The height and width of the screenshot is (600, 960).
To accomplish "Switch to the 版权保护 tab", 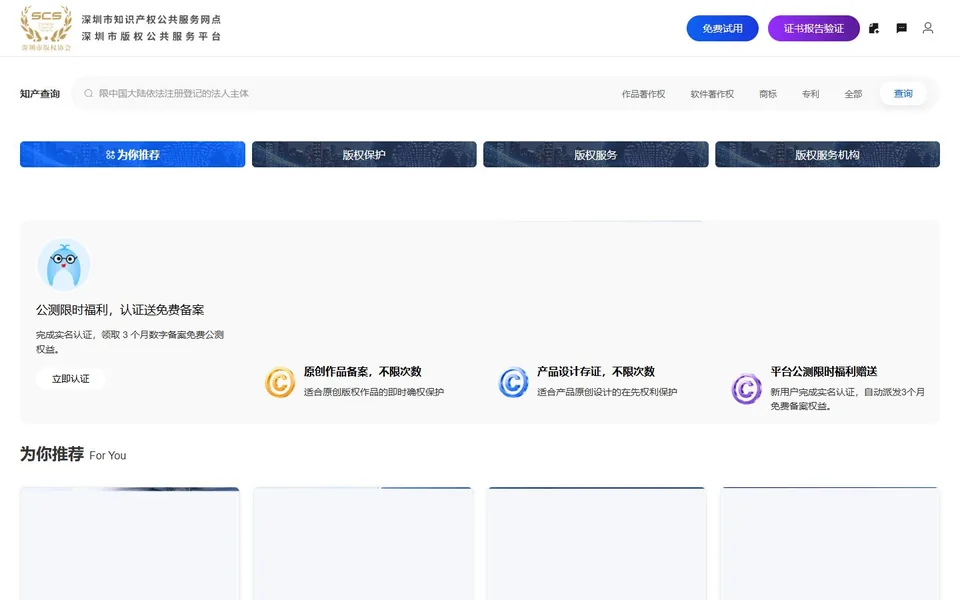I will pyautogui.click(x=364, y=154).
